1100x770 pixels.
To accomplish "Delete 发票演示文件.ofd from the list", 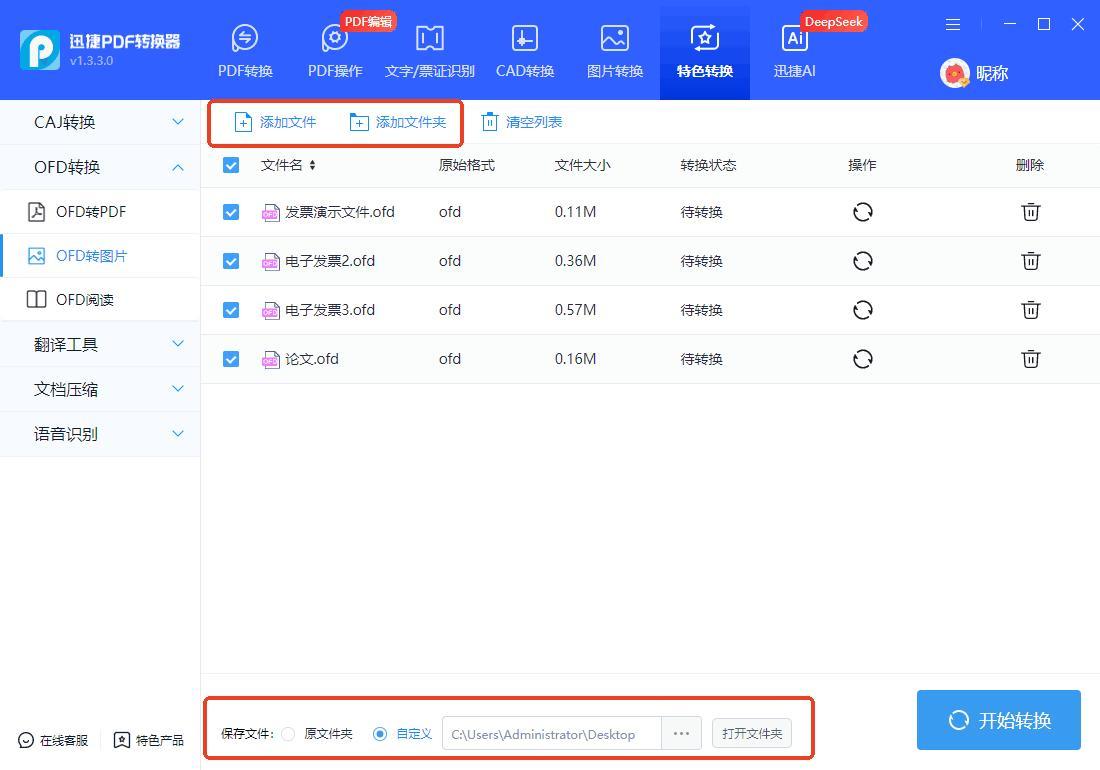I will click(x=1030, y=212).
